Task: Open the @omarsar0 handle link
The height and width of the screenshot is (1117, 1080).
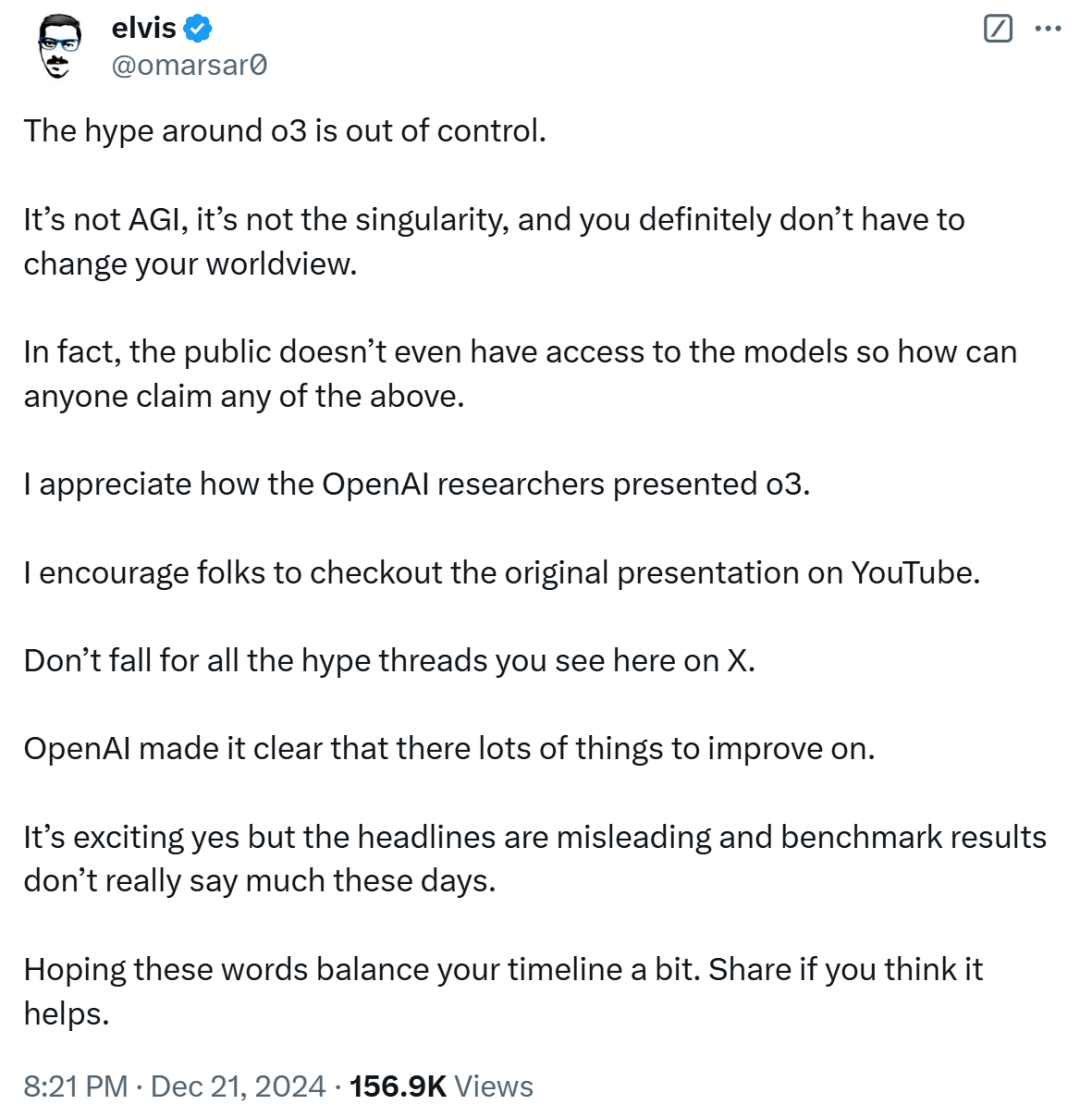Action: coord(189,65)
